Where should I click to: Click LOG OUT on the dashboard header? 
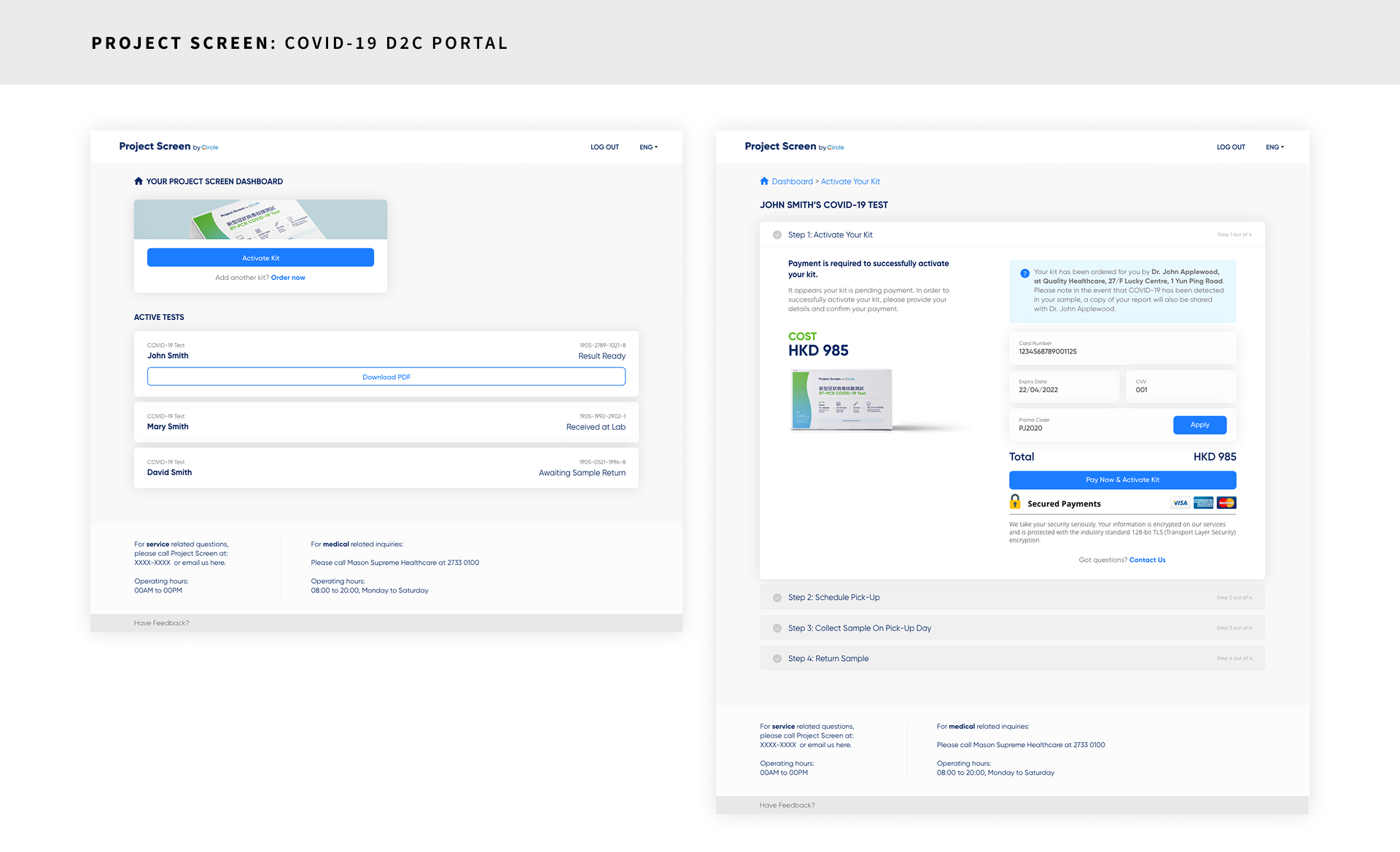point(604,147)
